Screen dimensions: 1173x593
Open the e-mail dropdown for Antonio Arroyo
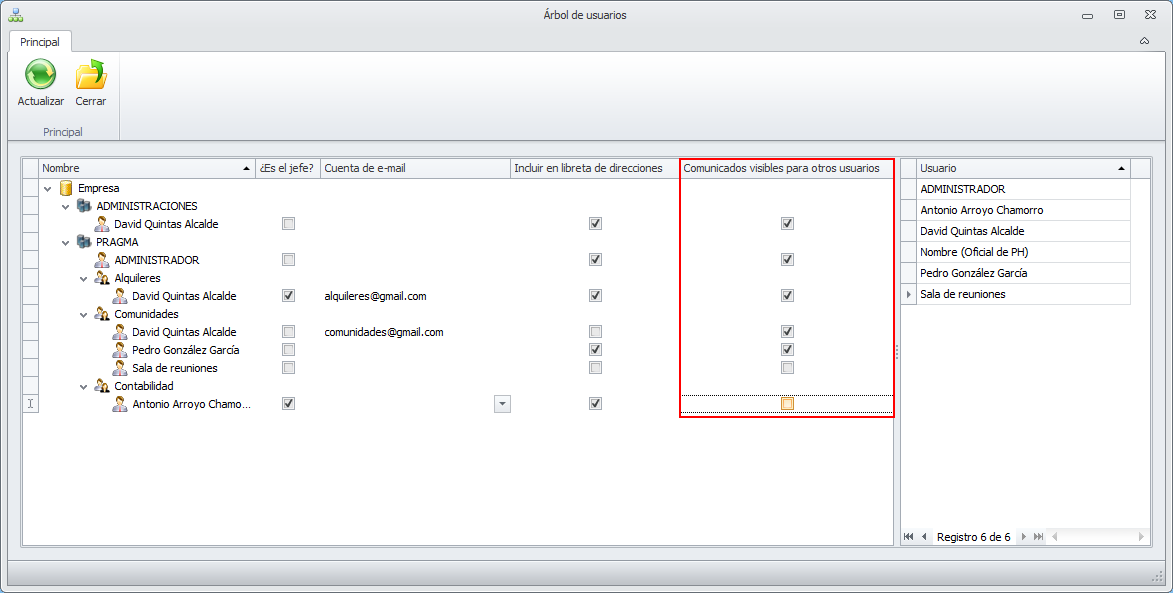(502, 404)
